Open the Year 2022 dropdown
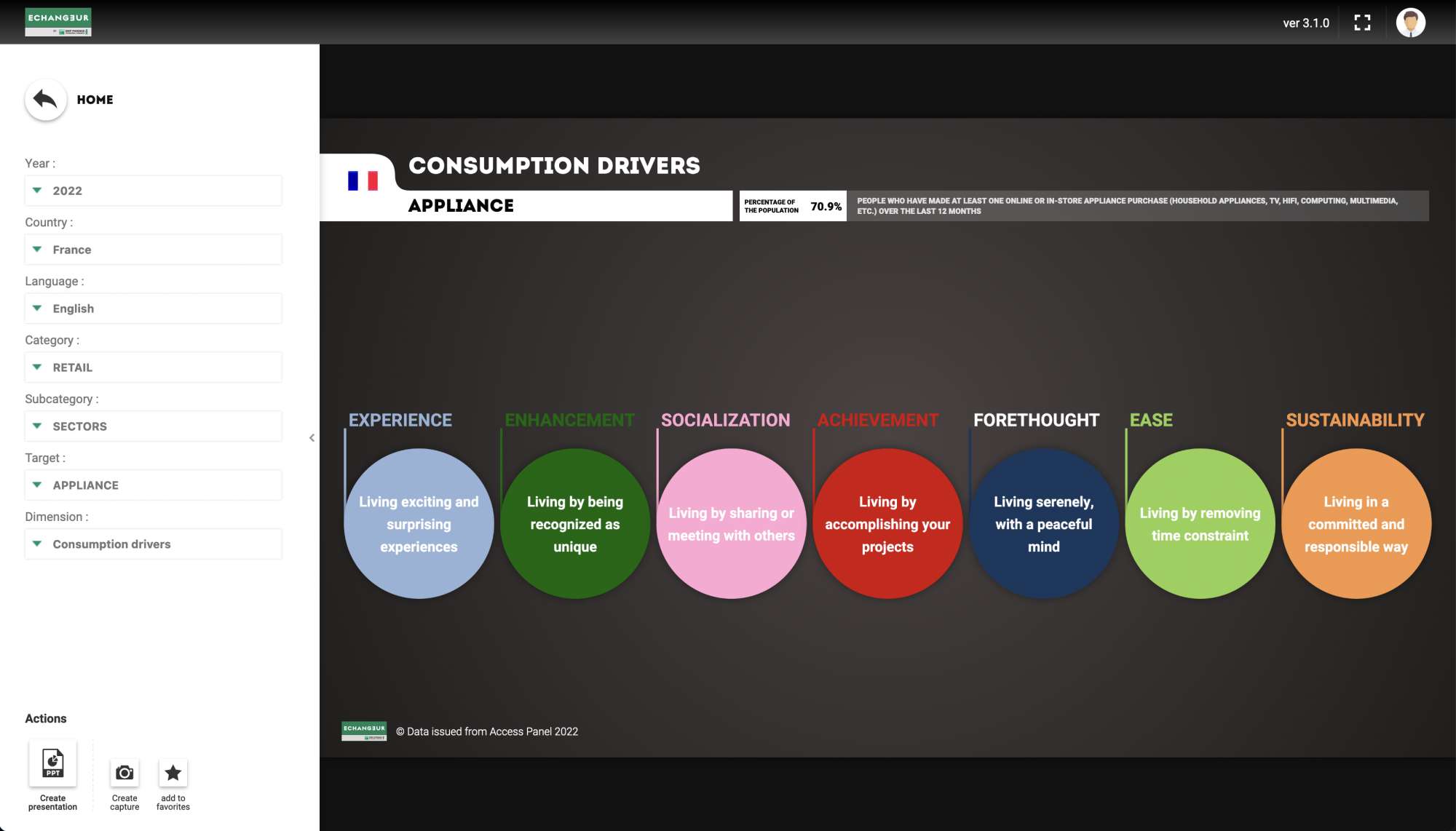Viewport: 1456px width, 831px height. (153, 191)
